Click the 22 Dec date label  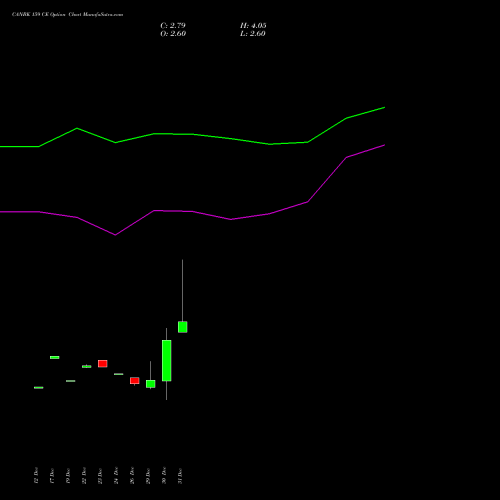coord(84,476)
